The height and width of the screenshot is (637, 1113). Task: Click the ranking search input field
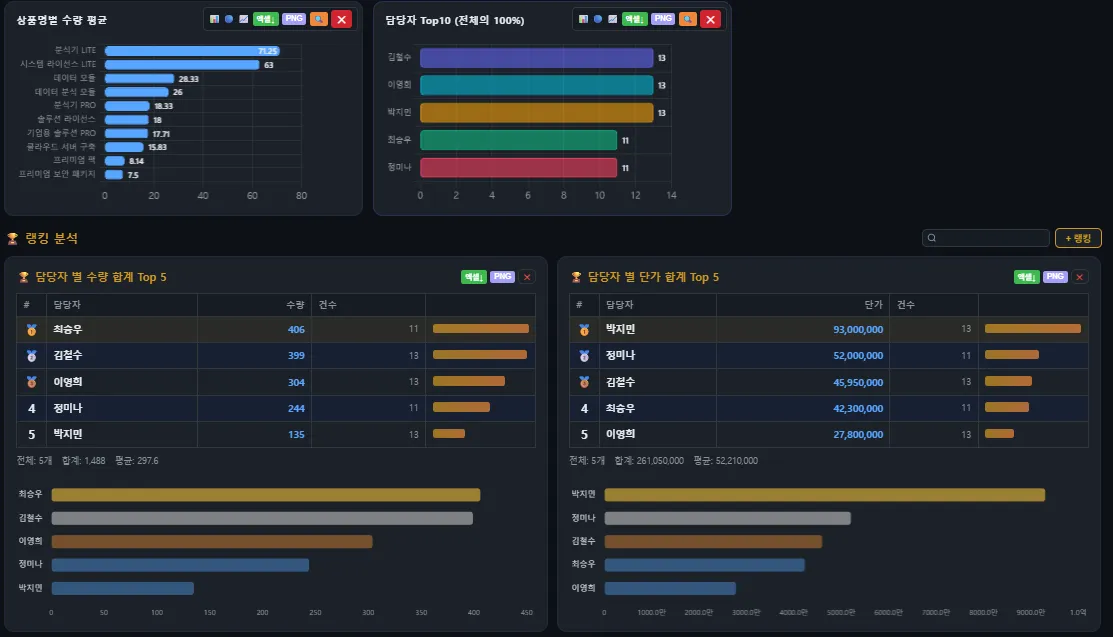(x=986, y=238)
